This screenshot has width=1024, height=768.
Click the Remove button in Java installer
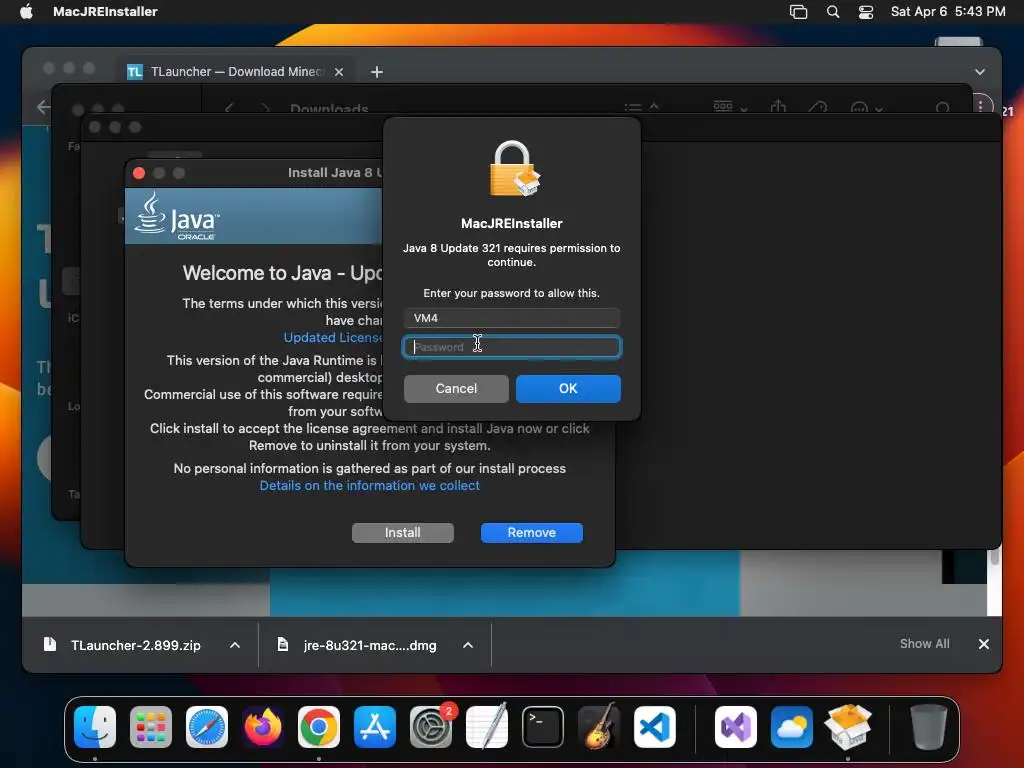(532, 533)
